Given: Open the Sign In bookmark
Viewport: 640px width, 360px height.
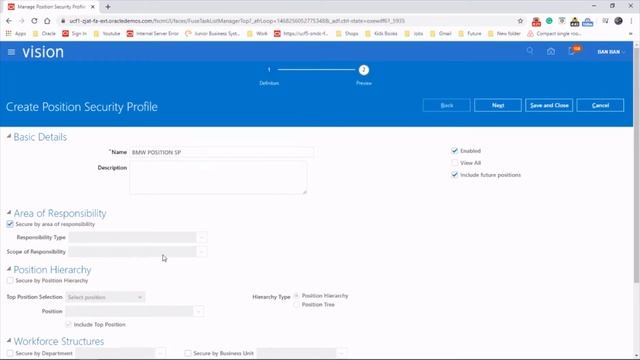Looking at the screenshot, I should (x=74, y=33).
